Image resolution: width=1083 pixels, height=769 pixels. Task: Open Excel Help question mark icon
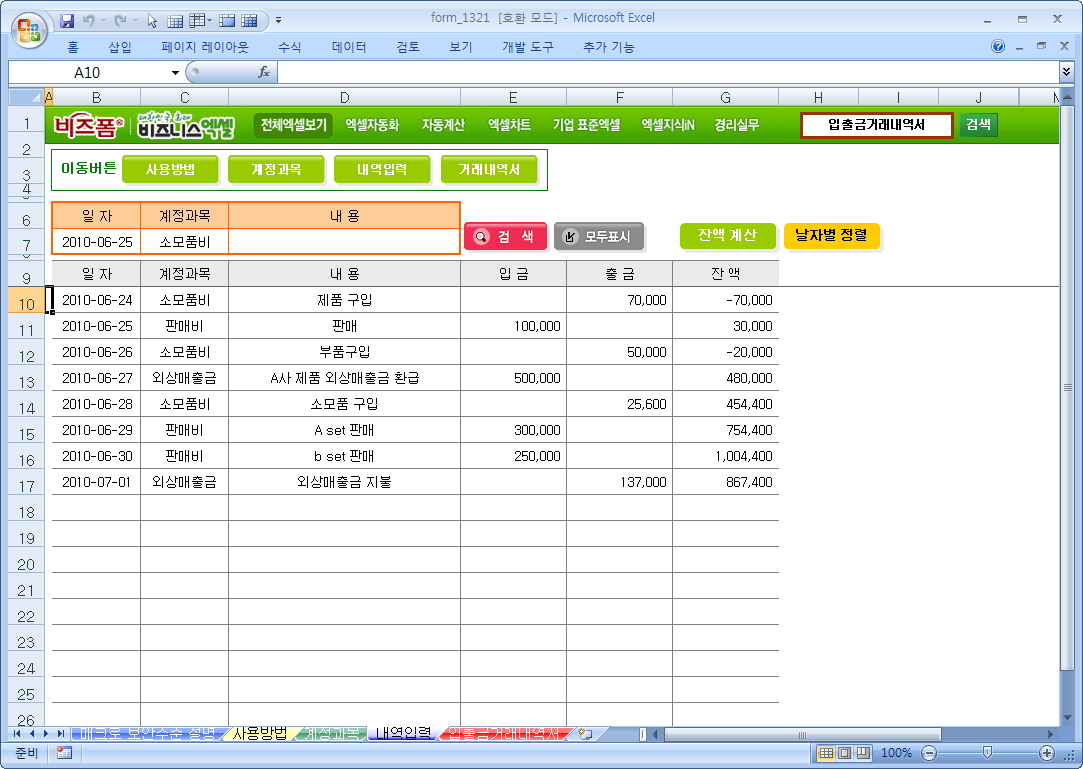click(998, 47)
